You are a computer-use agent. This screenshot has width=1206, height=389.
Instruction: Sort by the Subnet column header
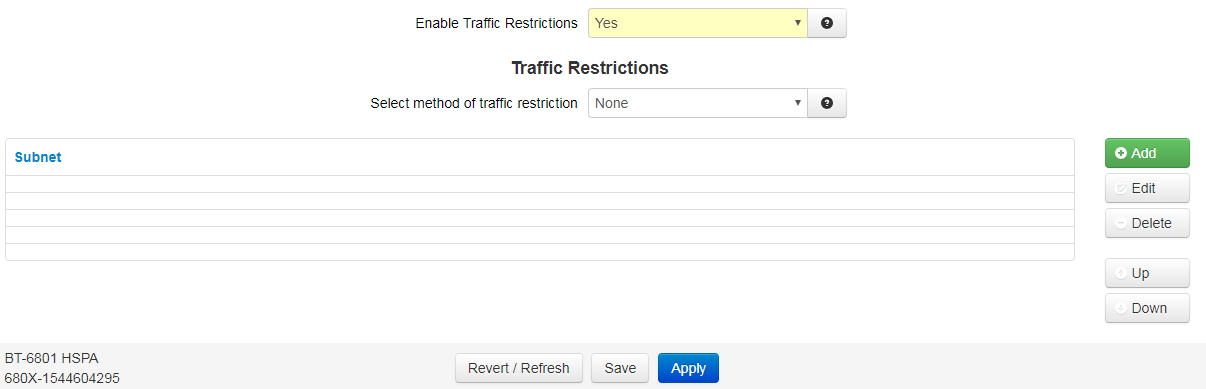(x=38, y=158)
